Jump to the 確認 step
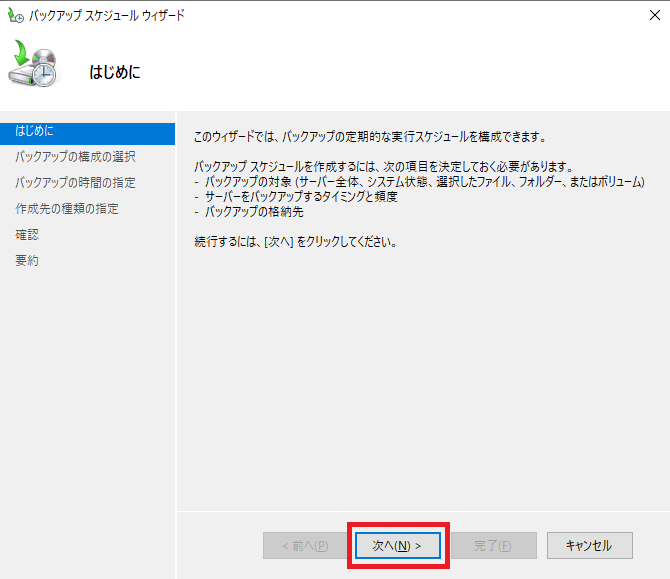Screen dimensions: 670x579 [x=27, y=235]
